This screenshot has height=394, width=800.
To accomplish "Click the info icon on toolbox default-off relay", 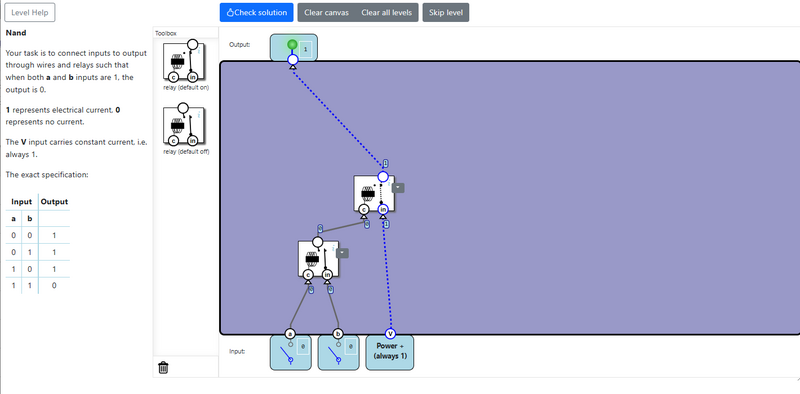I will (199, 115).
